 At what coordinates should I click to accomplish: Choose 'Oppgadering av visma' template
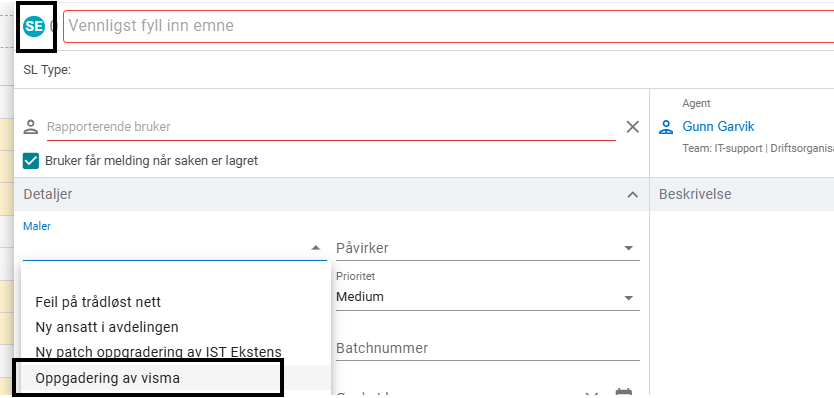click(x=107, y=378)
